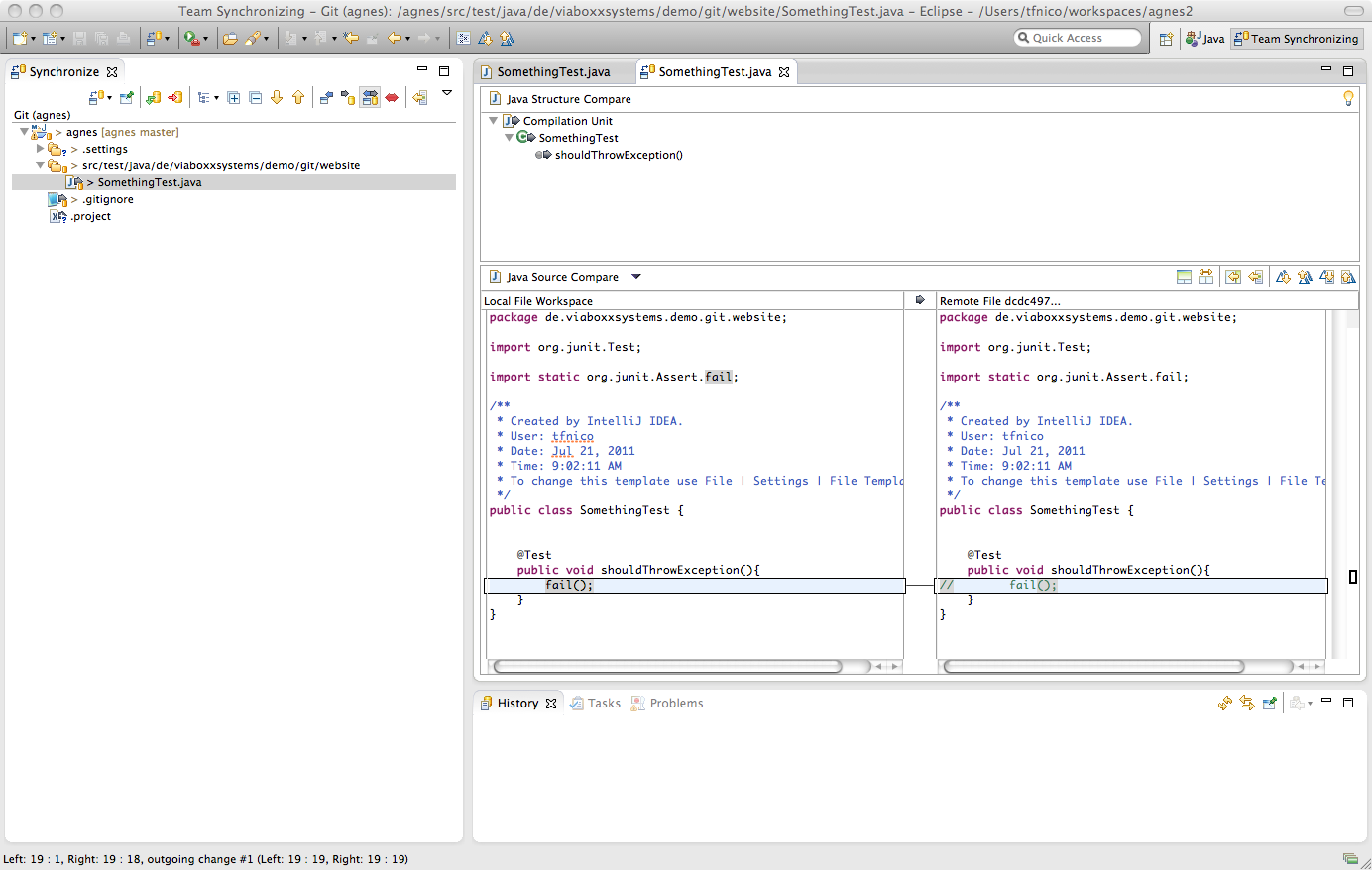Open Synchronize toolbar layout dropdown arrow

tap(216, 98)
